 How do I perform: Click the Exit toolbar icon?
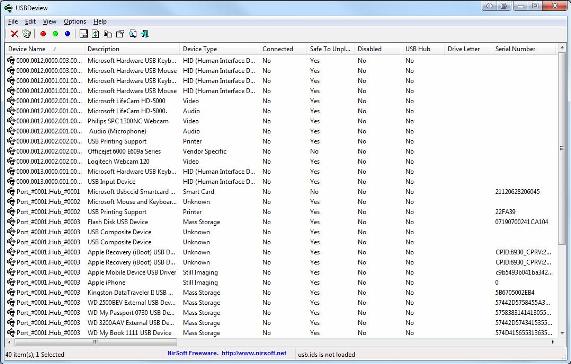145,34
